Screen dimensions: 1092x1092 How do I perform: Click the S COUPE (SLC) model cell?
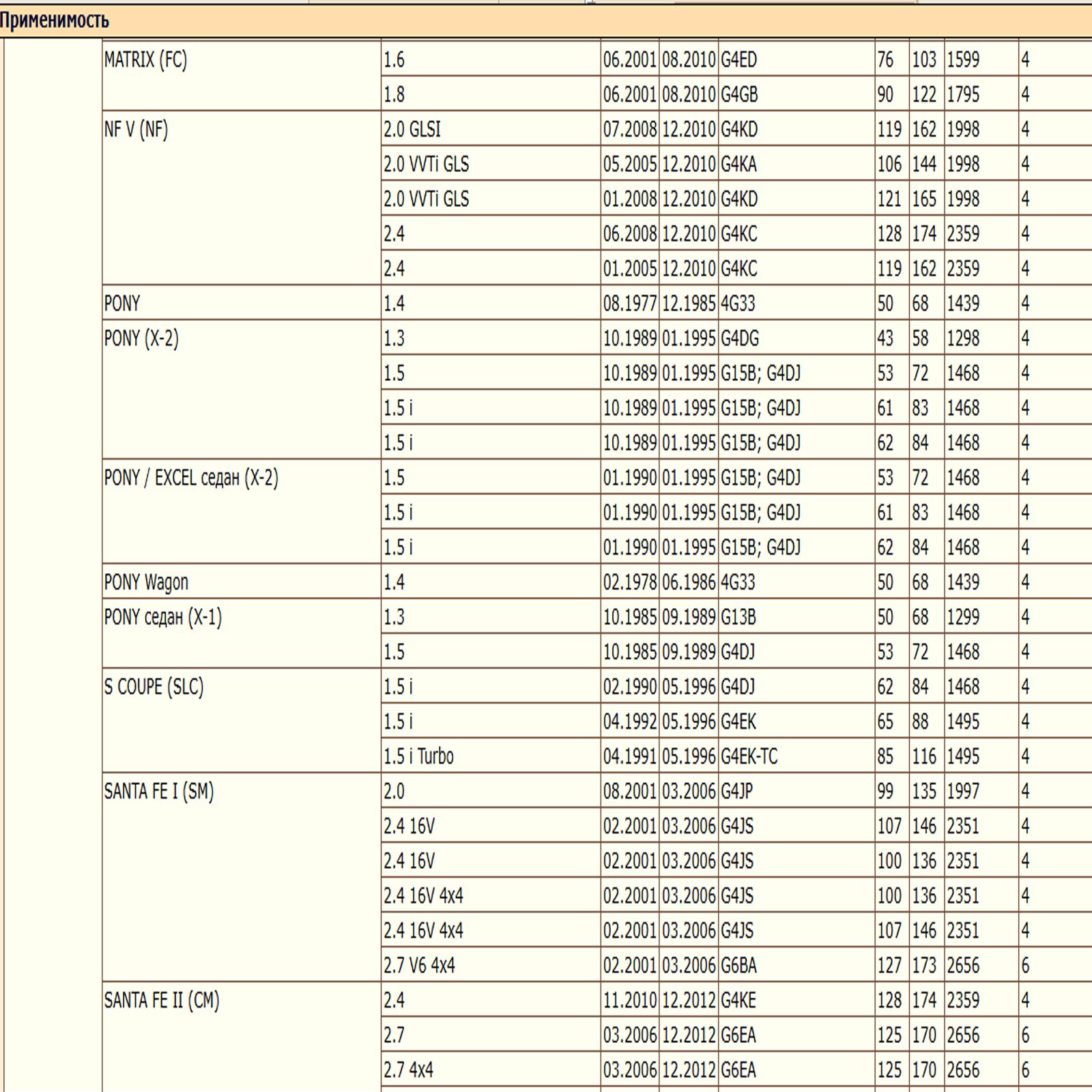(154, 687)
